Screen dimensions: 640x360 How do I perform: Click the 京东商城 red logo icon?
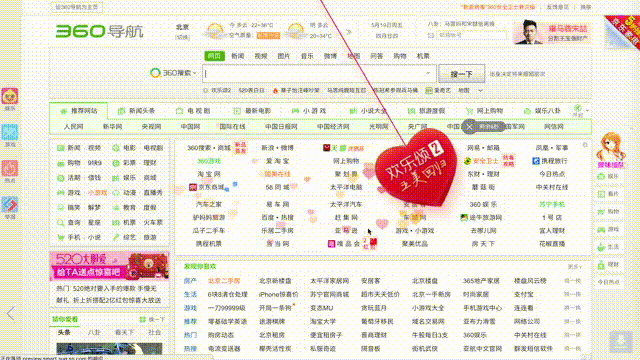click(193, 187)
